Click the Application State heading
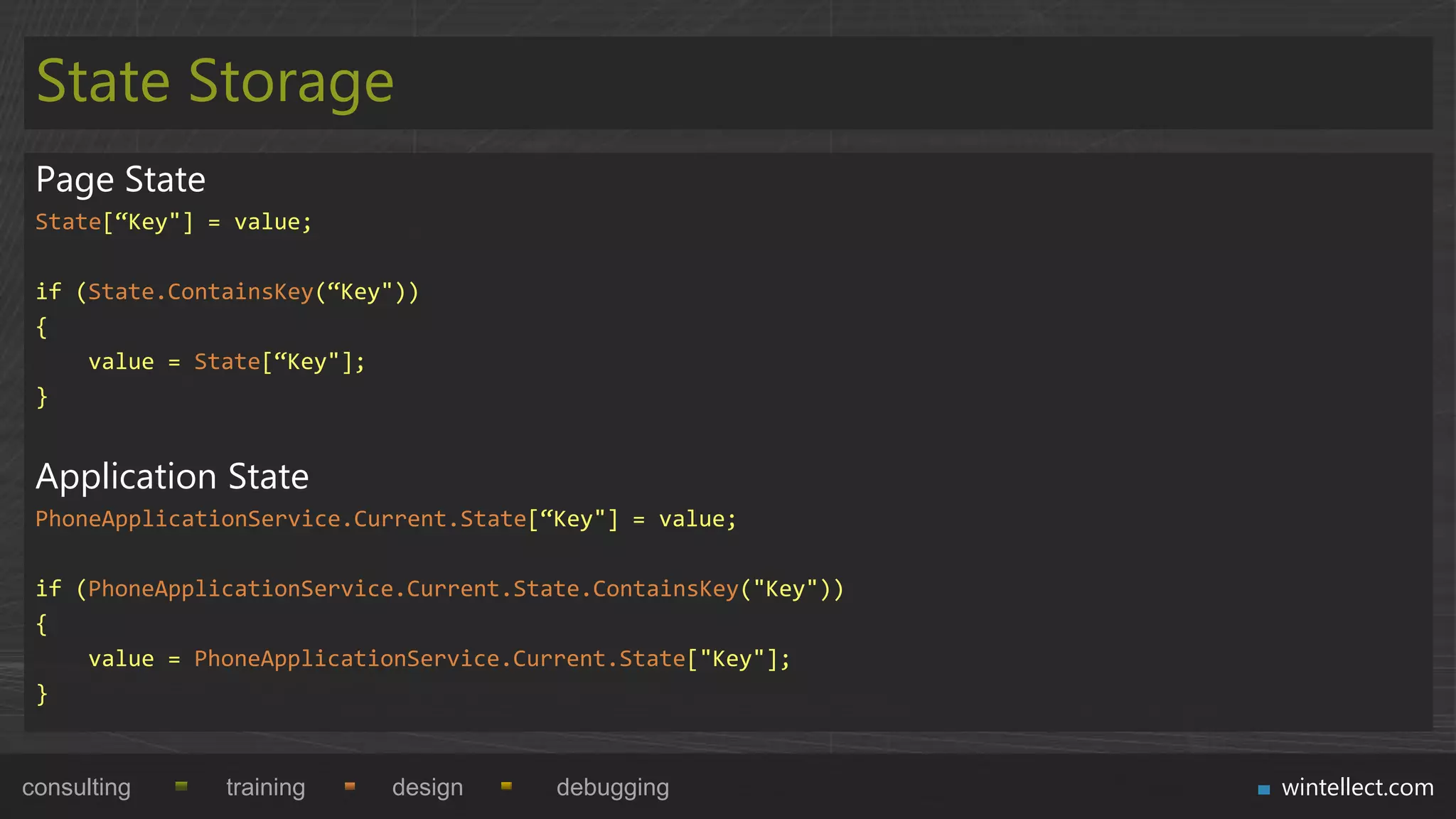Viewport: 1456px width, 819px height. tap(172, 476)
